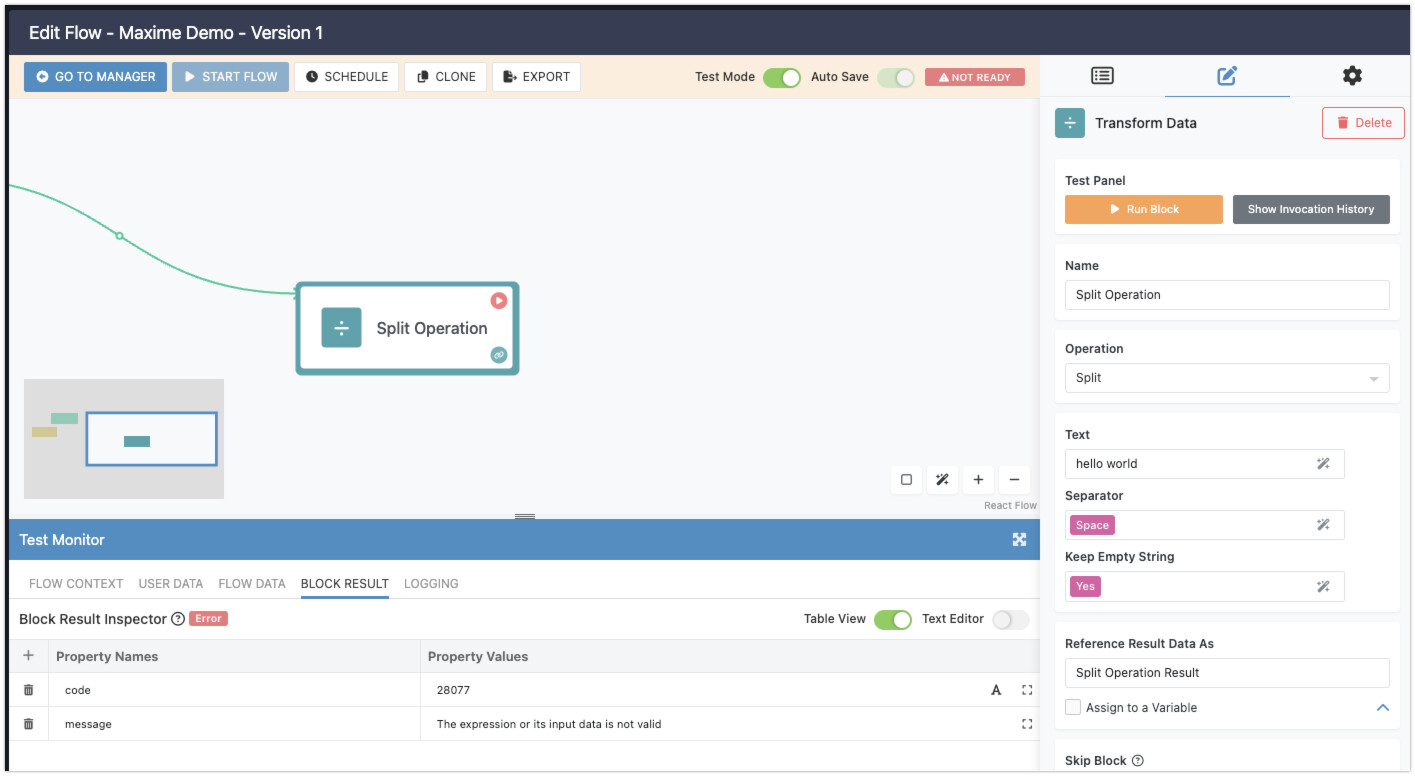The width and height of the screenshot is (1415, 776).
Task: Toggle Test Mode switch
Action: click(781, 77)
